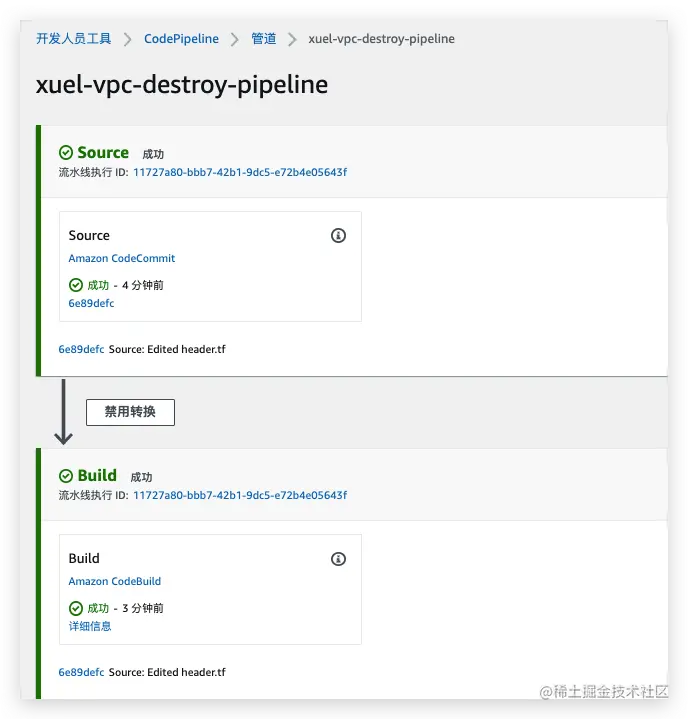Screen dimensions: 688x719
Task: Open commit 6e89defc inside the Source card
Action: pos(91,303)
